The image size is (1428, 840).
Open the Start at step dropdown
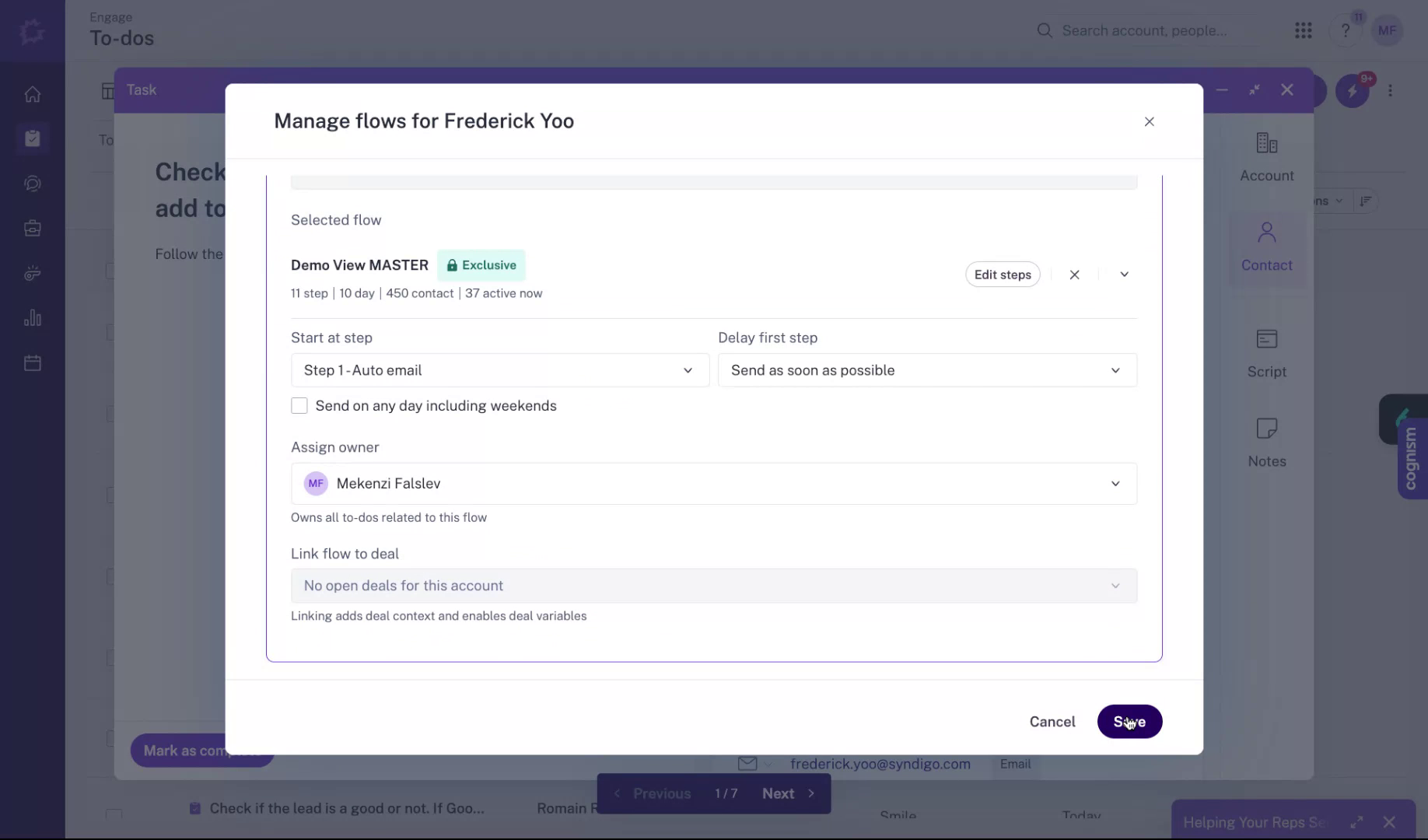click(x=499, y=370)
